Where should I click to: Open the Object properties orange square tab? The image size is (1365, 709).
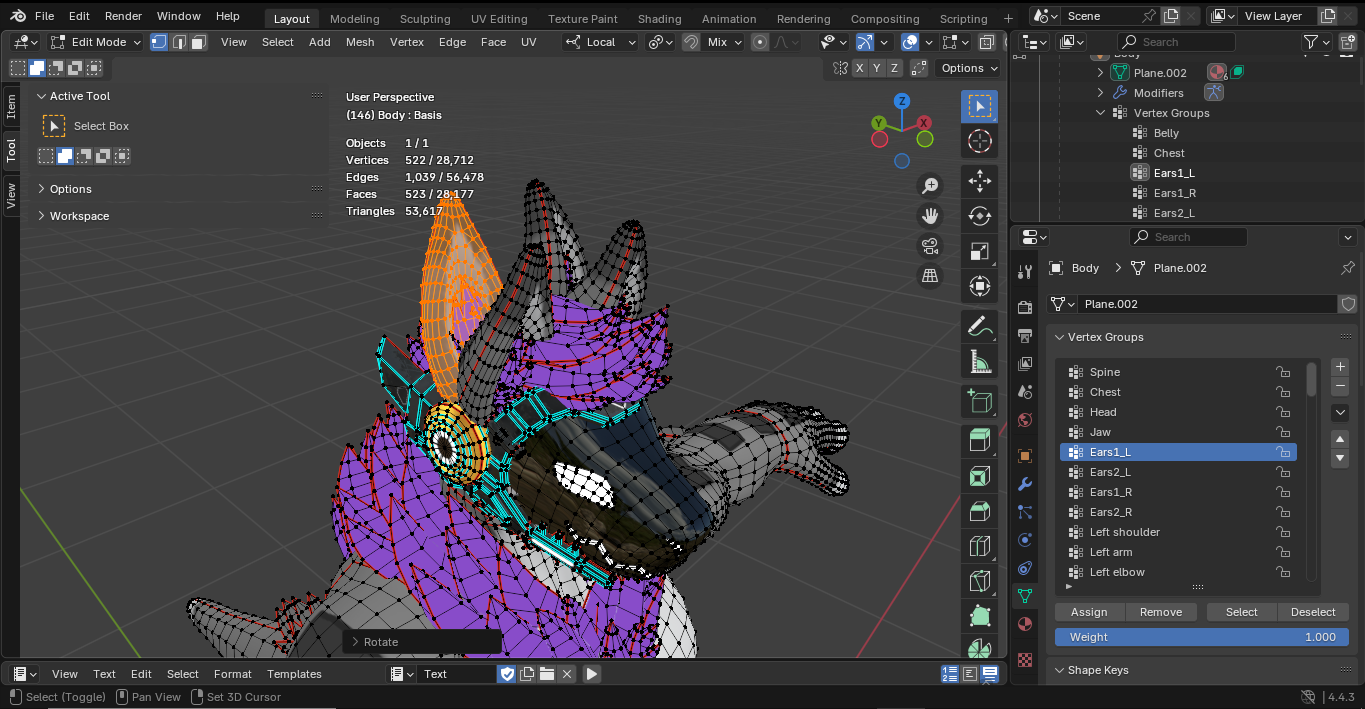pyautogui.click(x=1024, y=456)
